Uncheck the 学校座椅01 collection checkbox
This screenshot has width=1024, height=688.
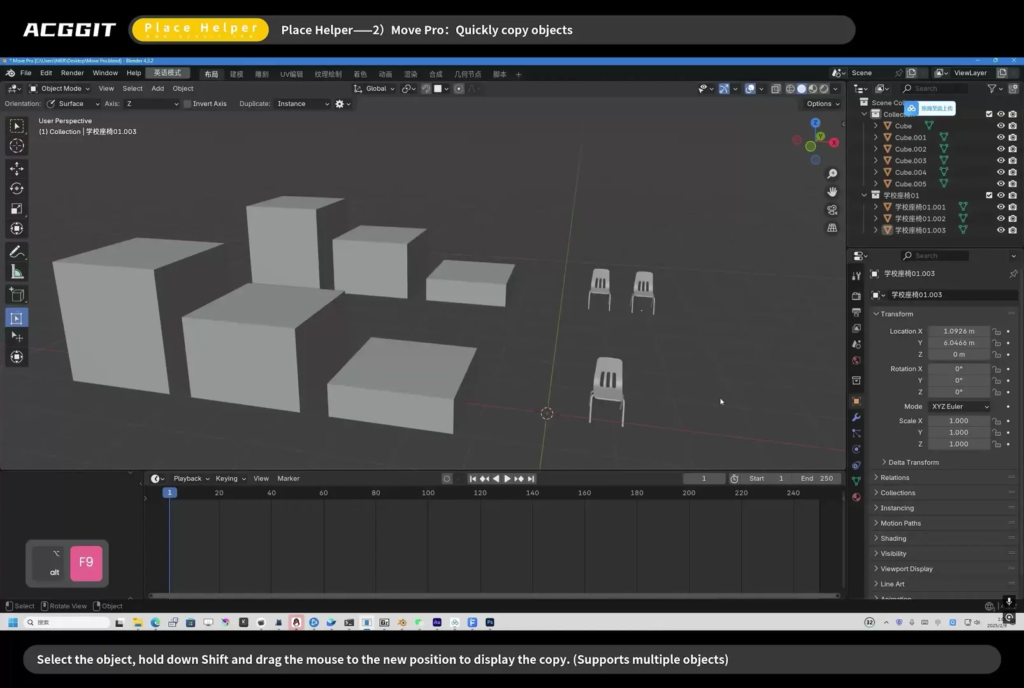(x=989, y=195)
